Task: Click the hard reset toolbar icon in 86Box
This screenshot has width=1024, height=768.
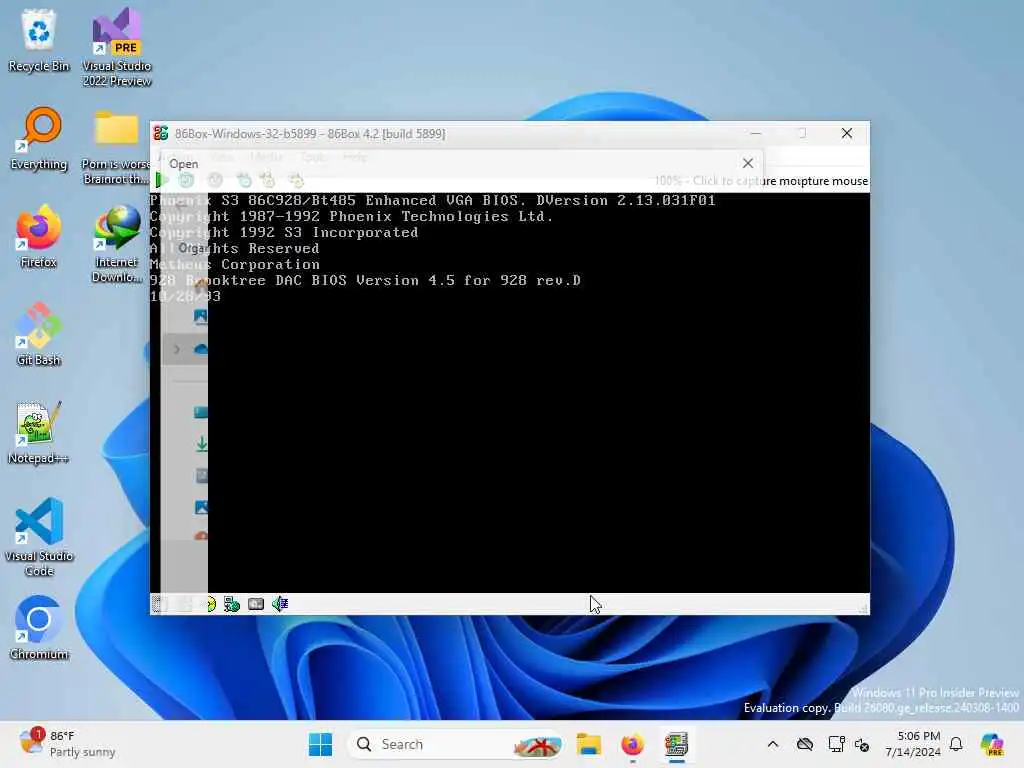Action: (187, 180)
